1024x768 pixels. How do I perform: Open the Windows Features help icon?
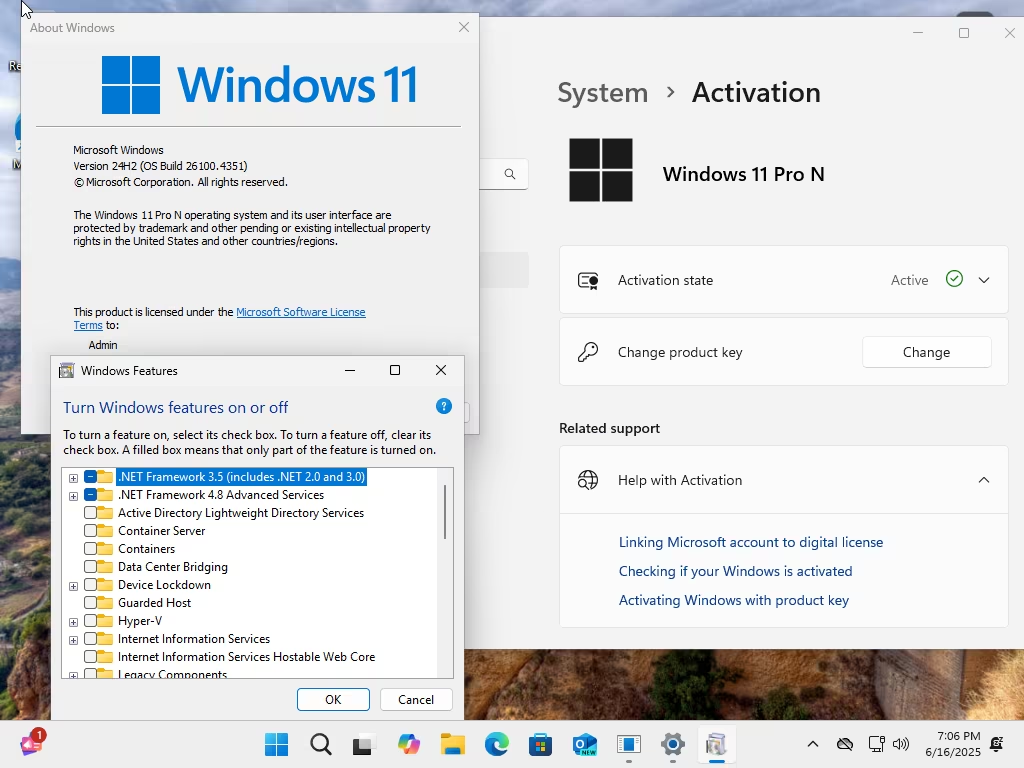443,407
